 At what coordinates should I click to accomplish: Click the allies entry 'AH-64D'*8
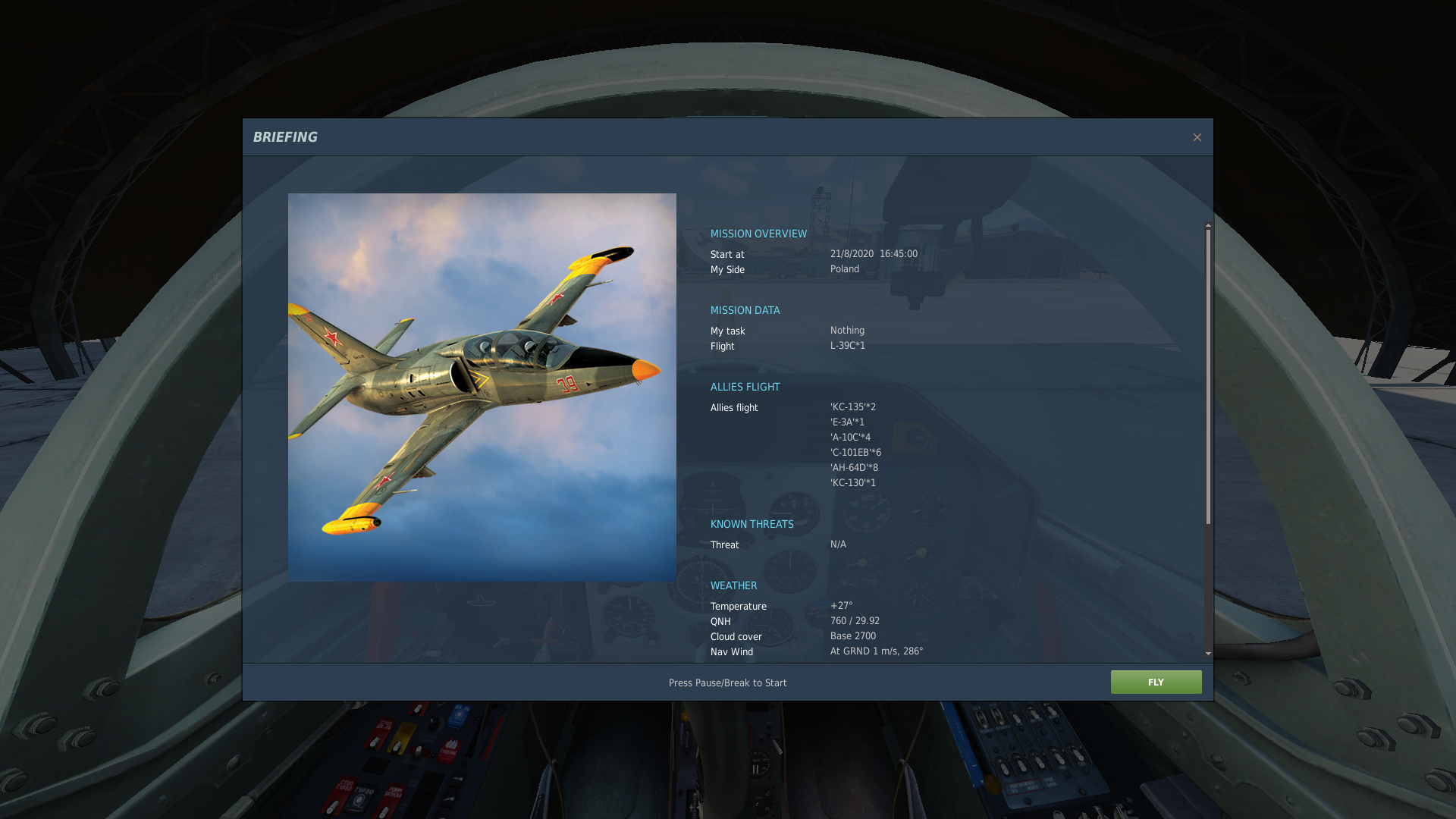coord(854,468)
